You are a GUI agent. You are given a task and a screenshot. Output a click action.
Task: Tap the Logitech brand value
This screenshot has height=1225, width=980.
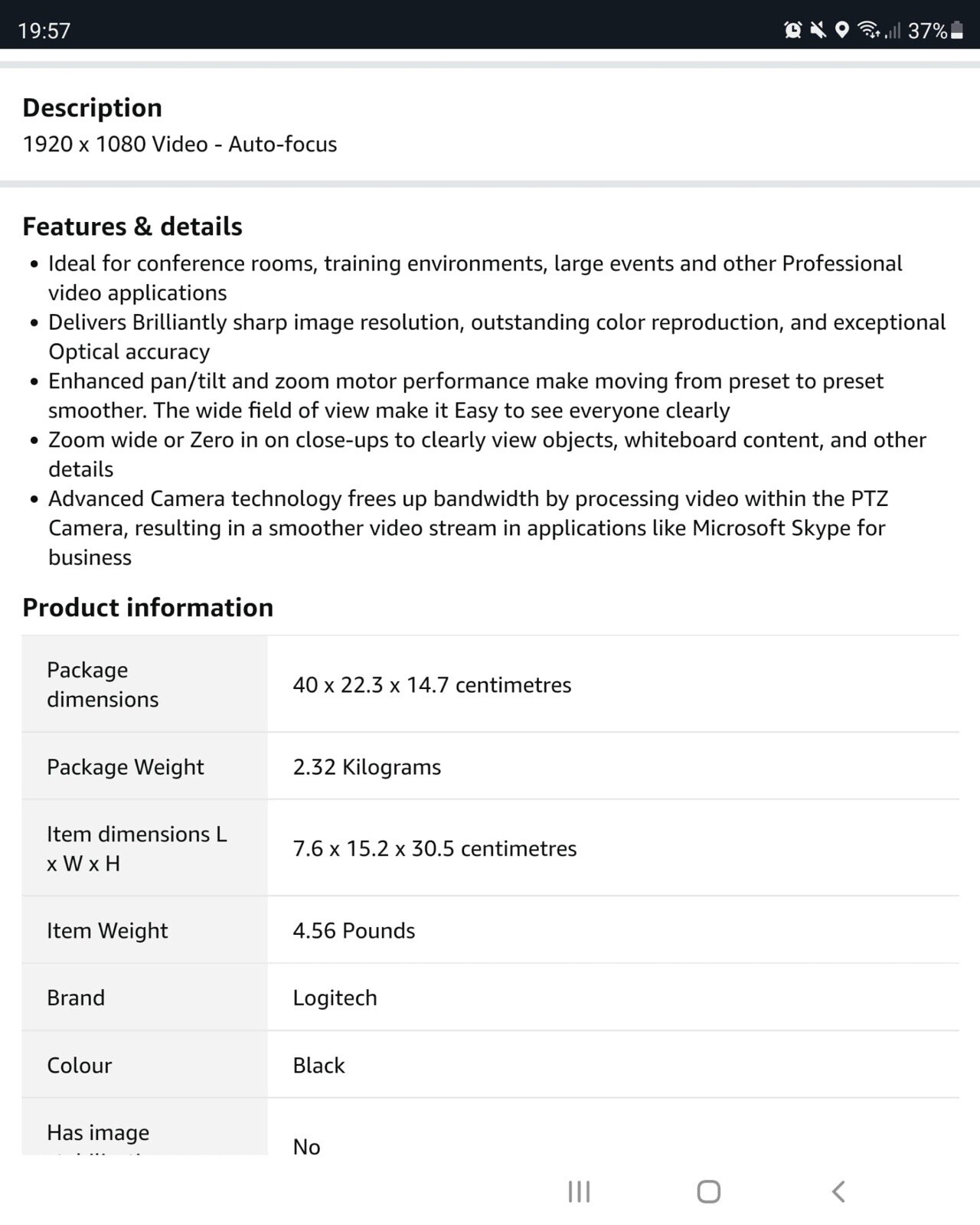click(x=335, y=998)
